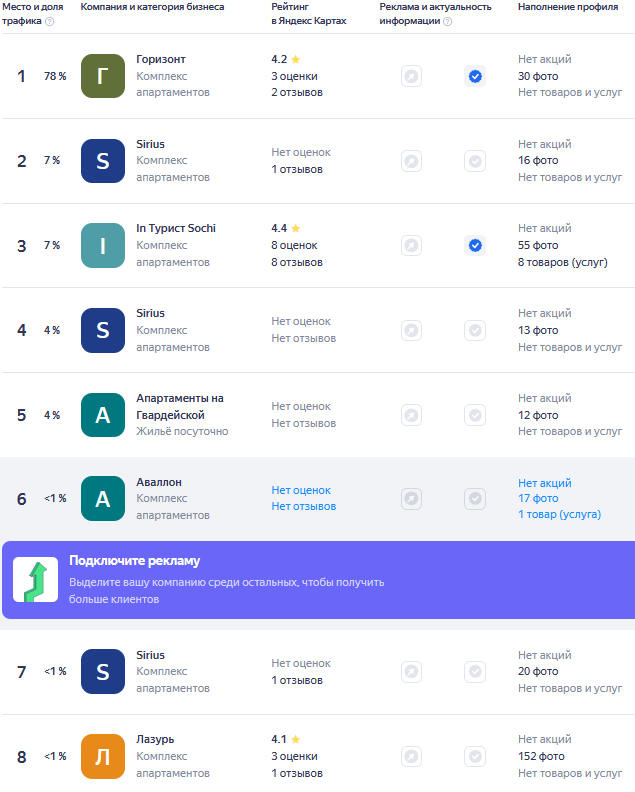Click the Аваллон avatar icon

pyautogui.click(x=103, y=499)
